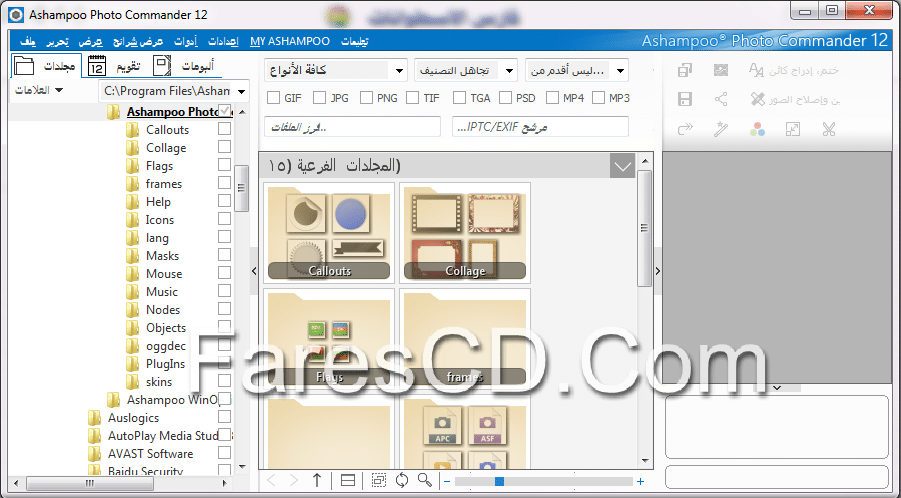Open the تعليمات menu

(355, 41)
